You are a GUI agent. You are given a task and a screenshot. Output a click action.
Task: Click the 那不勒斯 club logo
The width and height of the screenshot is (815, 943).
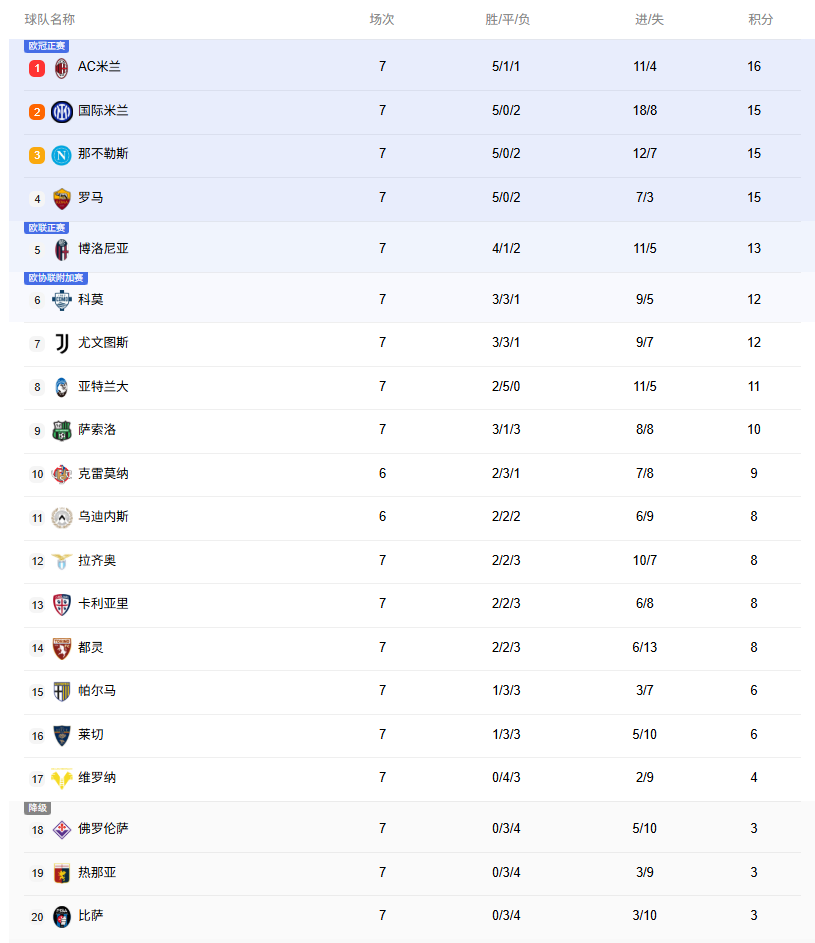[62, 155]
